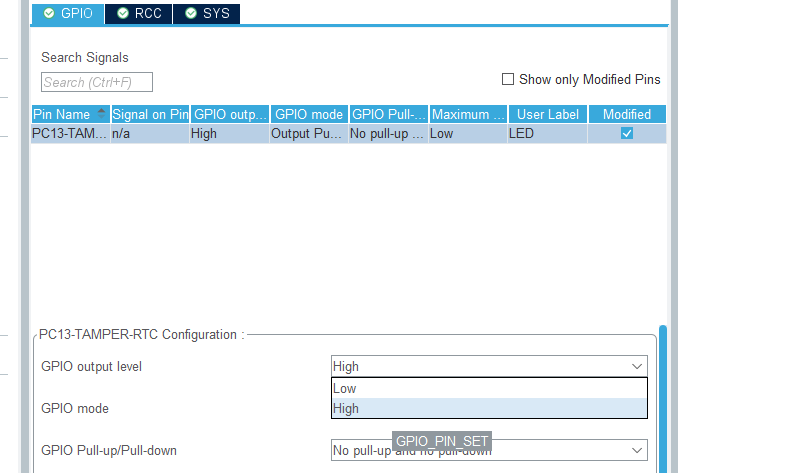Sort by Pin Name column header
This screenshot has height=473, width=804.
coord(62,114)
